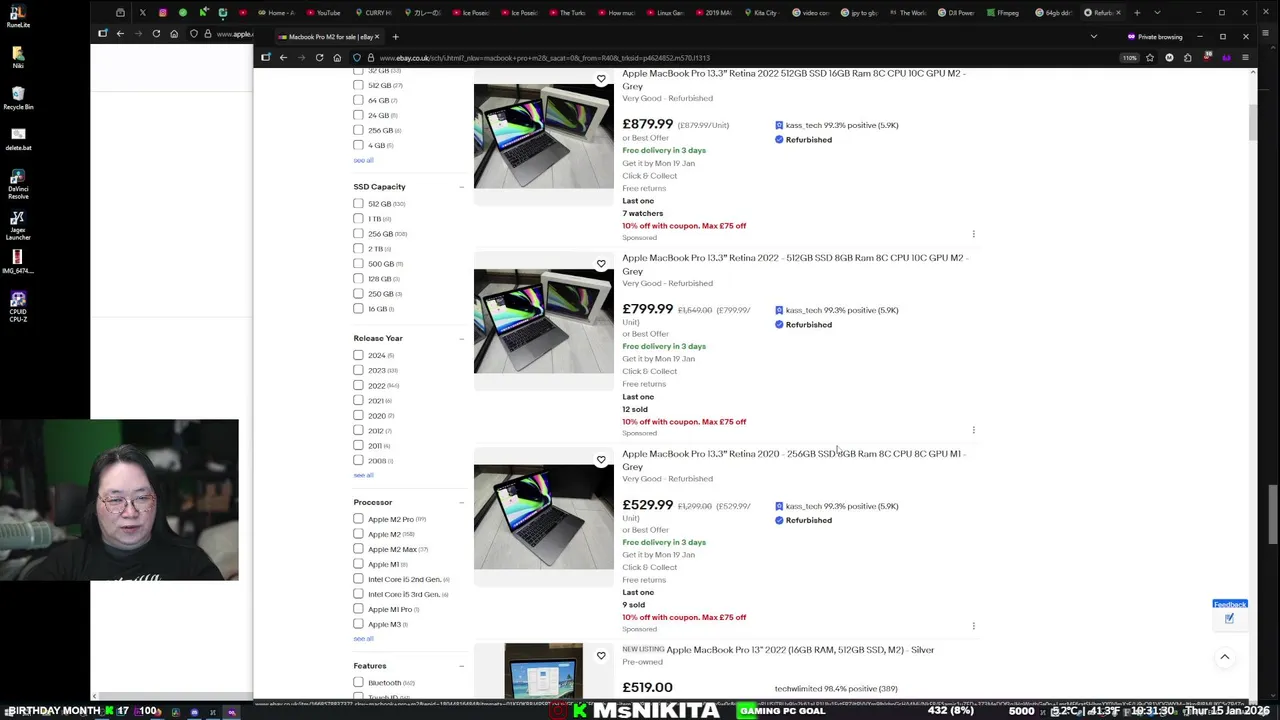Open the hamburger menu in the eBay browser window
The width and height of the screenshot is (1280, 720).
pyautogui.click(x=1245, y=58)
